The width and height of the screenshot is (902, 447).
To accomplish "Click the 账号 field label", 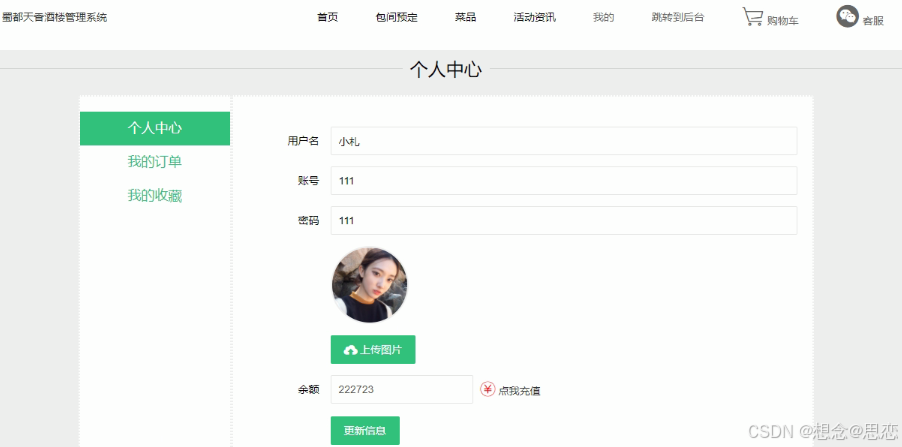I will (x=308, y=181).
